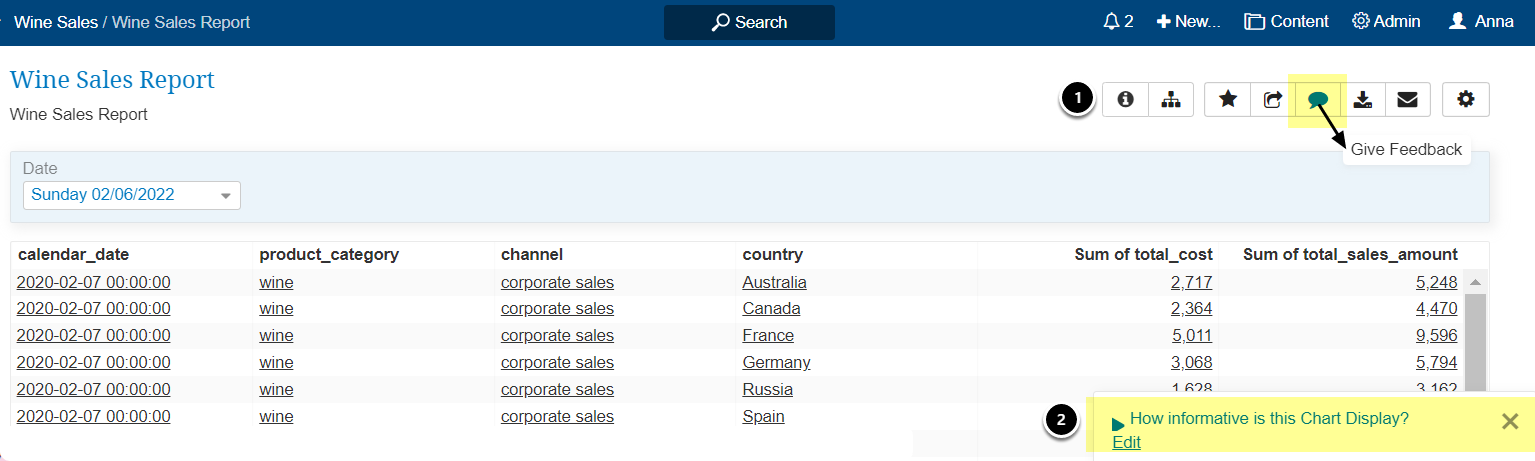The image size is (1535, 461).
Task: Click calendar_date column header
Action: click(x=73, y=254)
